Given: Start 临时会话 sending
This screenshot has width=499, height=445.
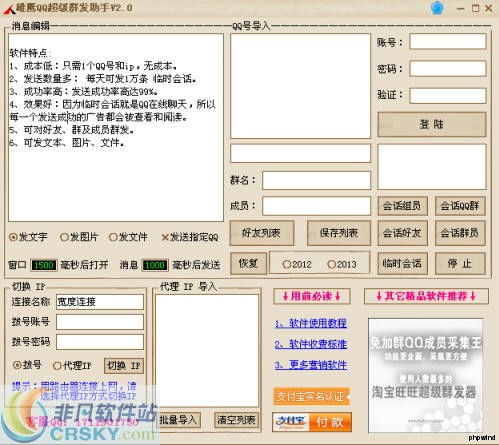Looking at the screenshot, I should (x=402, y=263).
